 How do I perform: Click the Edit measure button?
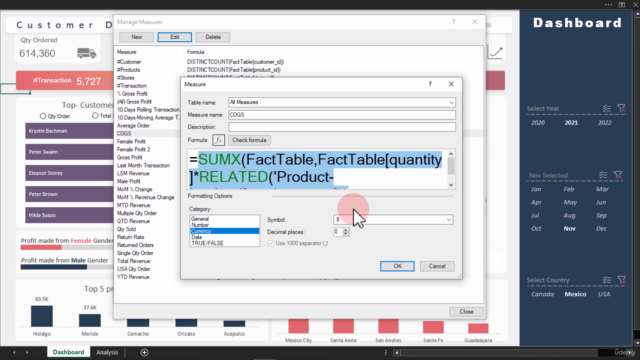point(175,37)
